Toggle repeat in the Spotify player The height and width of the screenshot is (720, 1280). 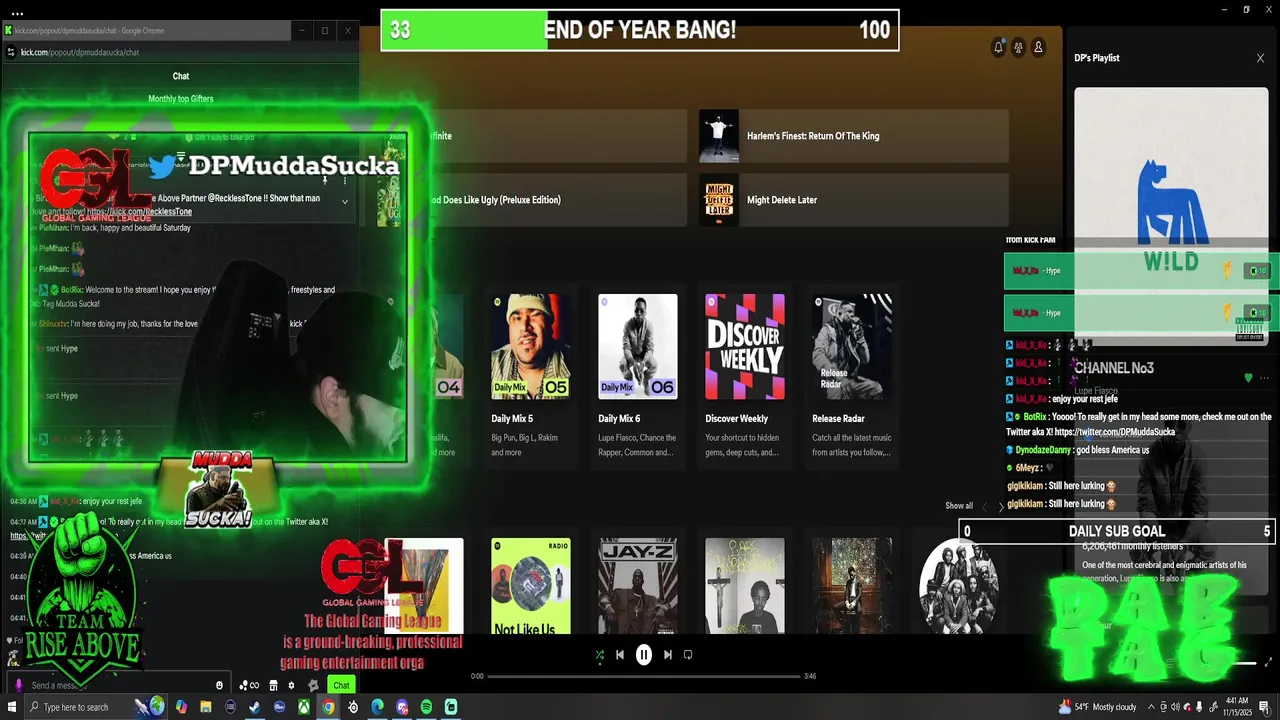click(688, 655)
